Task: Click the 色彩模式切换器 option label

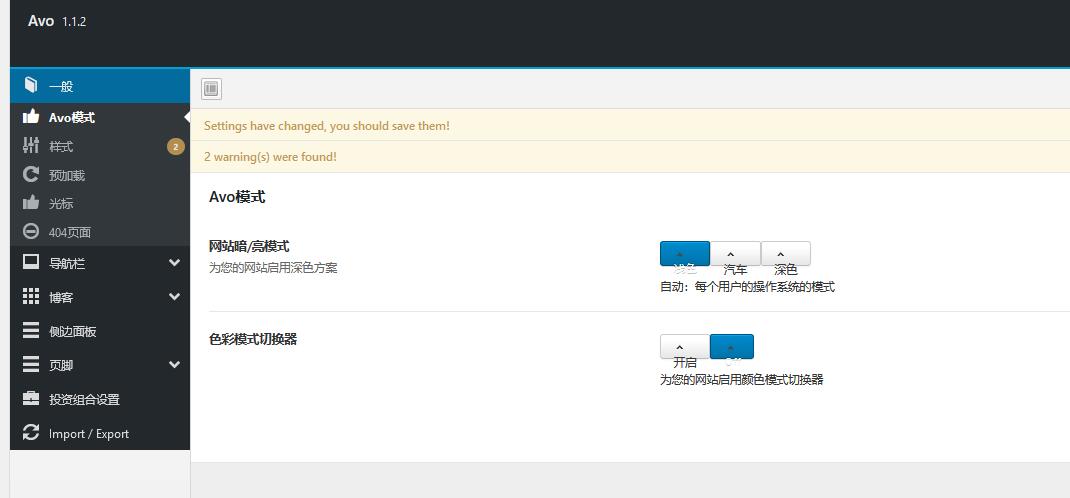Action: coord(253,339)
